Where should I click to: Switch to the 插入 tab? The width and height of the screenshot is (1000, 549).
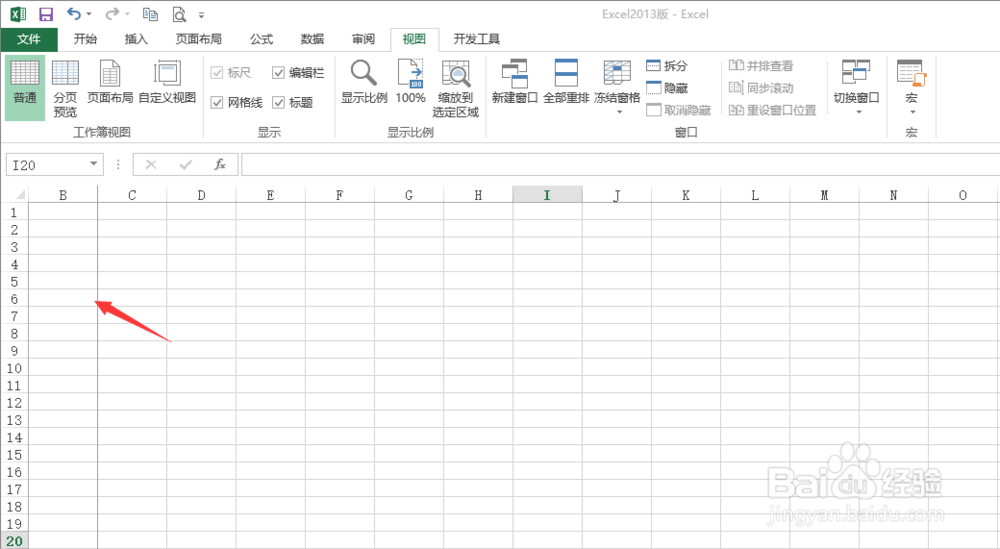click(x=136, y=40)
